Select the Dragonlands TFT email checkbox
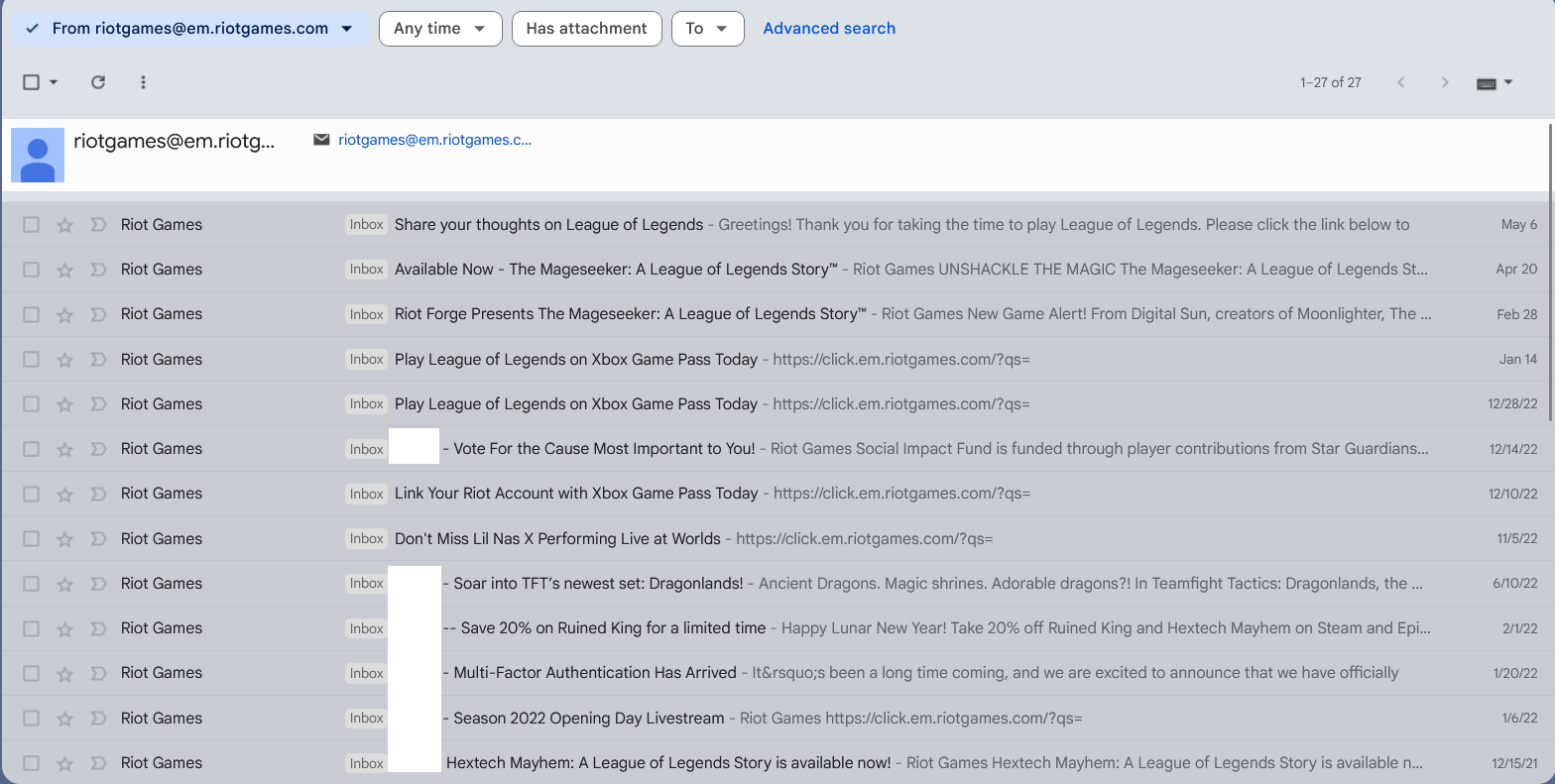The width and height of the screenshot is (1555, 784). click(x=32, y=584)
